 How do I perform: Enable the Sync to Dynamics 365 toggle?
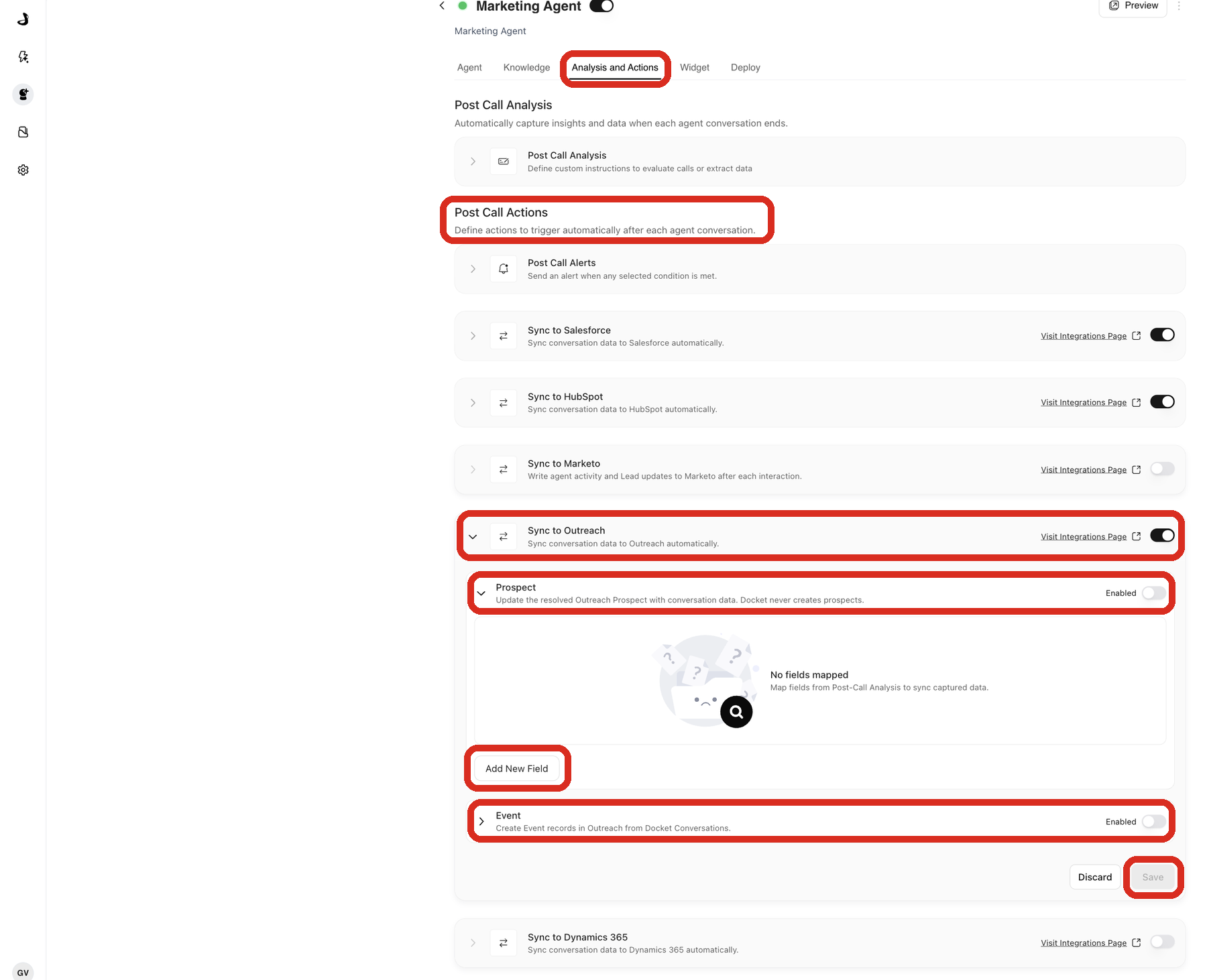pyautogui.click(x=1163, y=942)
